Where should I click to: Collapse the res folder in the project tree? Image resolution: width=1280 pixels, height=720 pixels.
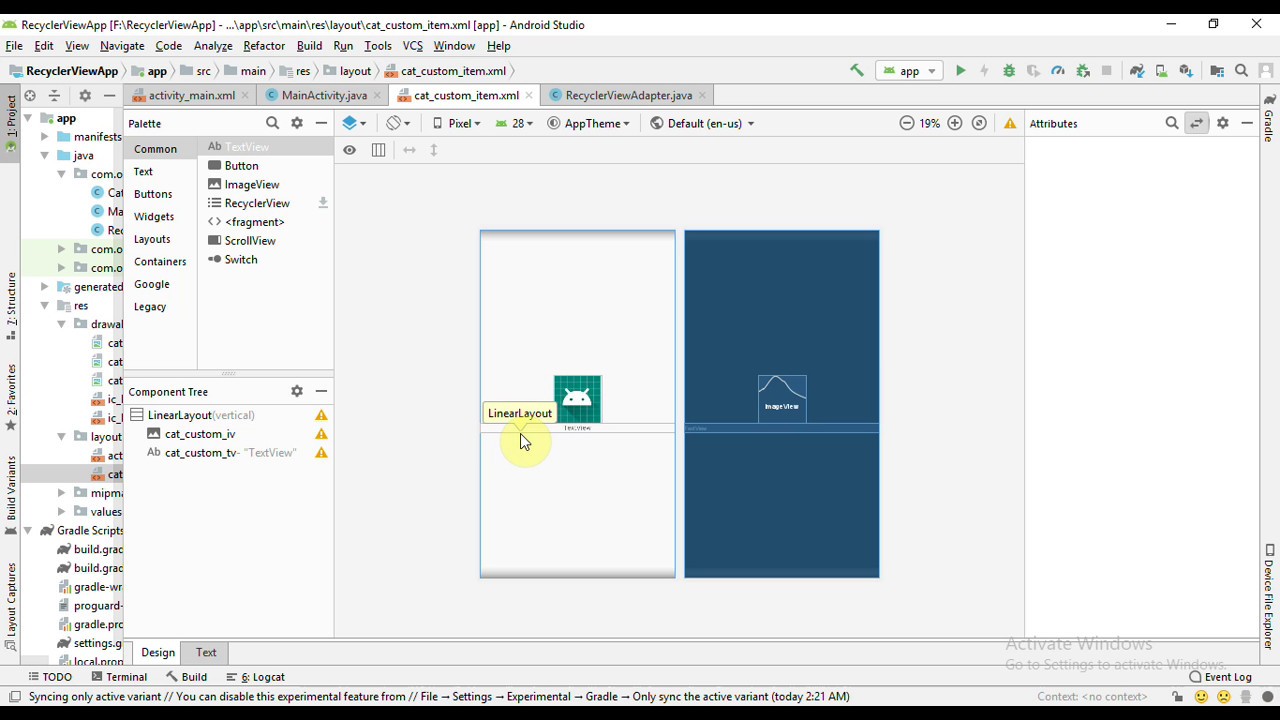44,306
